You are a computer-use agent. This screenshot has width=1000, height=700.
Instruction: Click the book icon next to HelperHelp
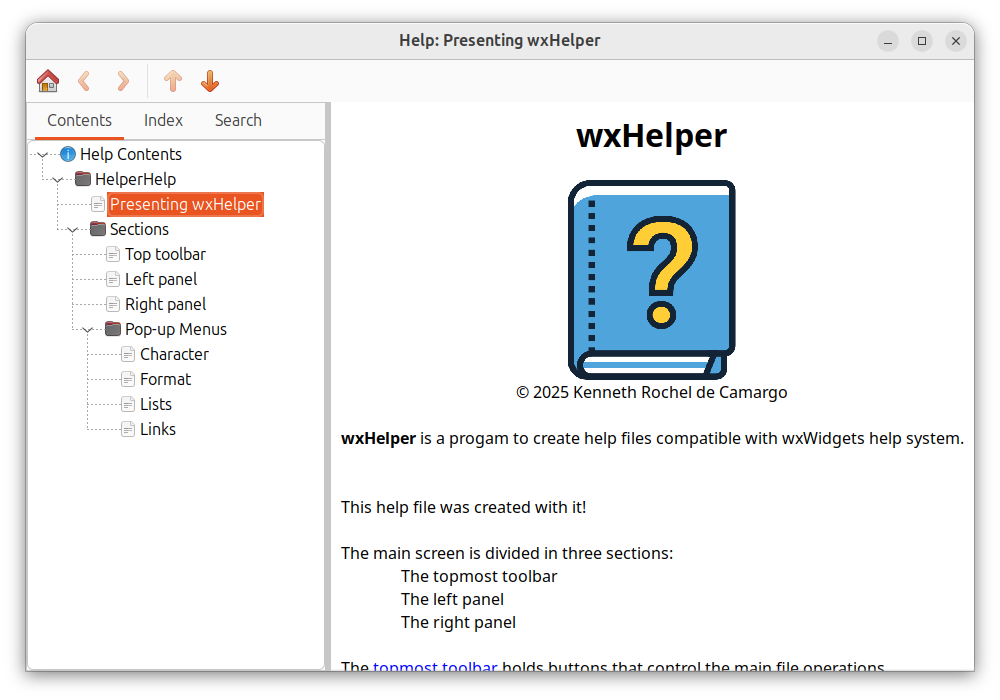[x=83, y=179]
